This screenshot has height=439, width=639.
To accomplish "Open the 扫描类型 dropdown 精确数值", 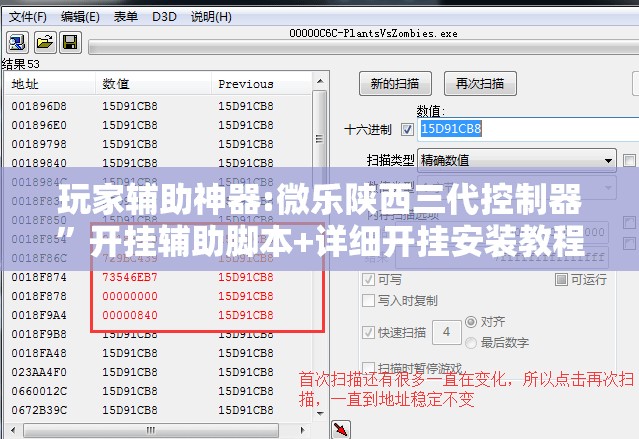I will click(x=517, y=160).
